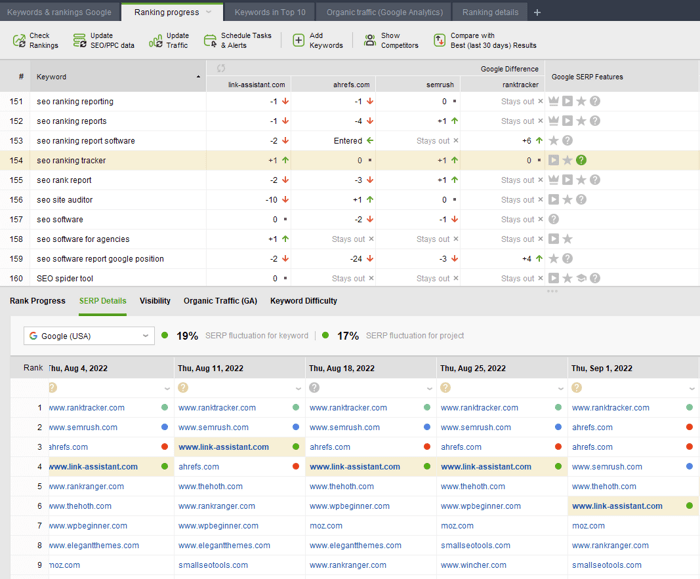Click the Update Traffic icon

155,41
